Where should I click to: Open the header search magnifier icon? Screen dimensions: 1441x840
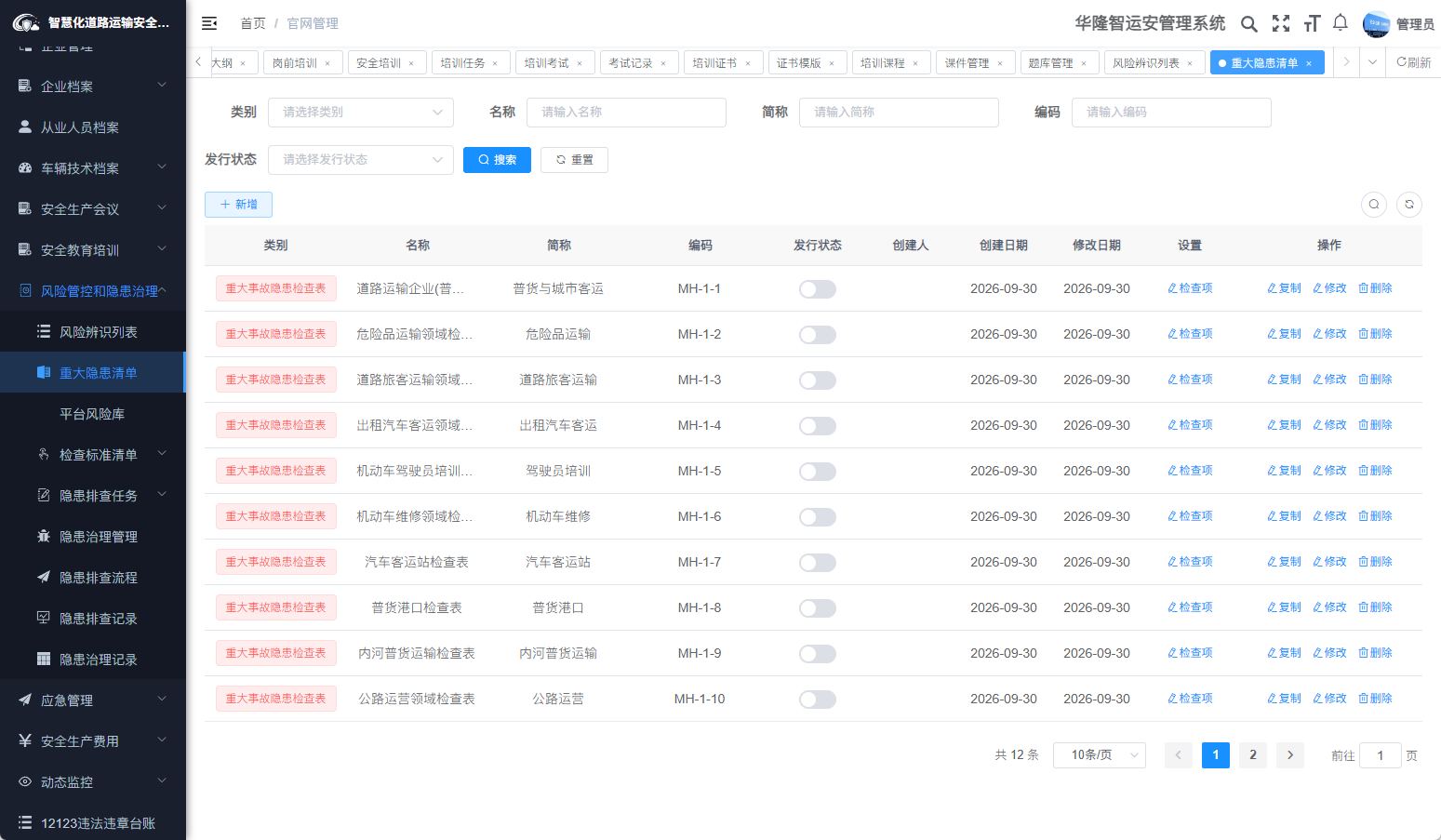pyautogui.click(x=1249, y=23)
